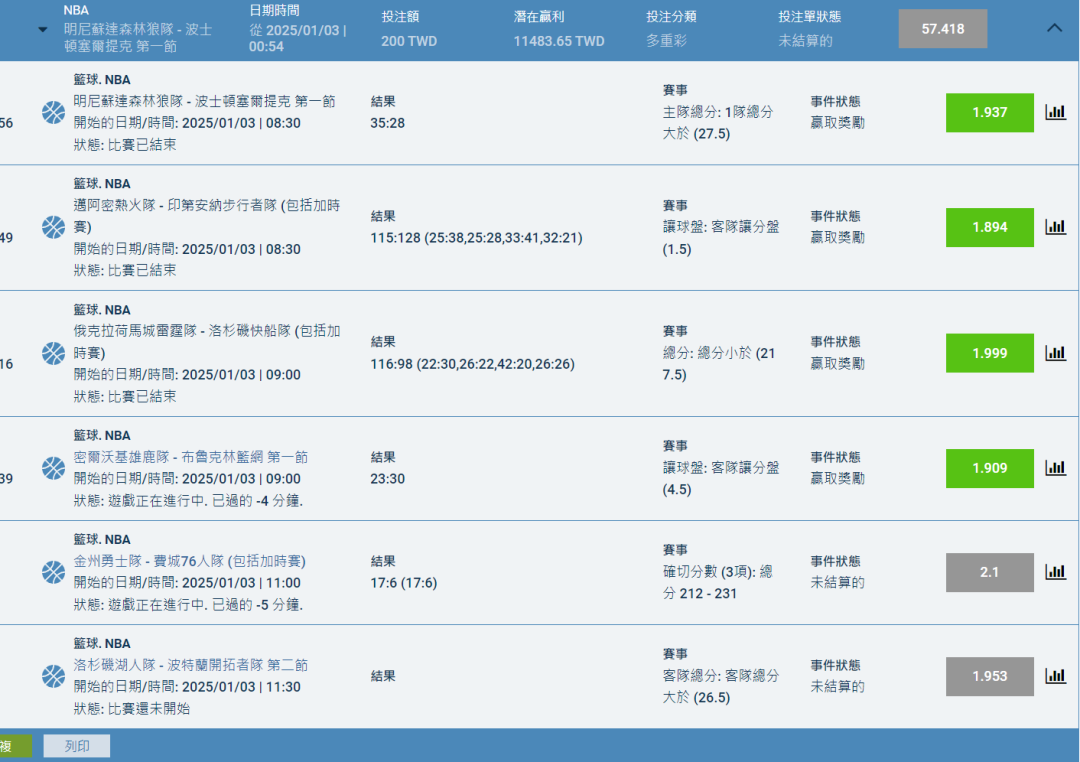Click market text 總分: 總分小於 (217.5)
Screen dimensions: 1080x762
coord(718,364)
